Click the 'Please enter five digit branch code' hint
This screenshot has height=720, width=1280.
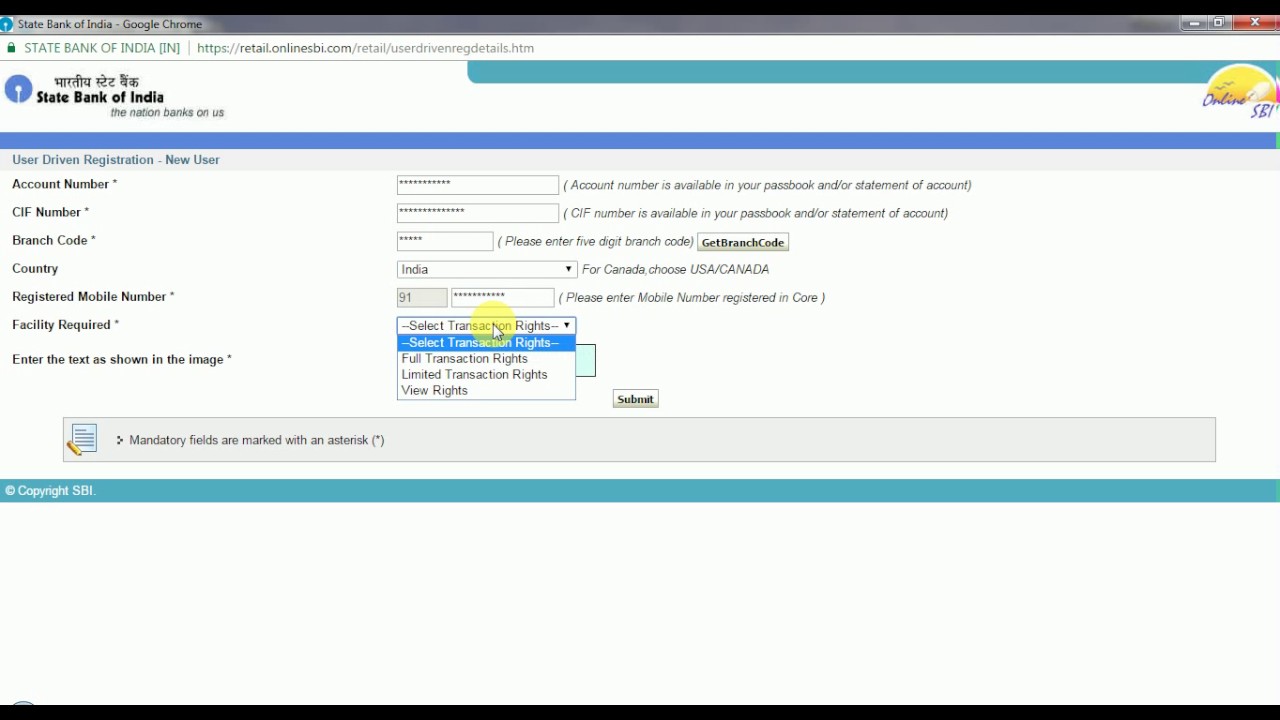coord(596,241)
